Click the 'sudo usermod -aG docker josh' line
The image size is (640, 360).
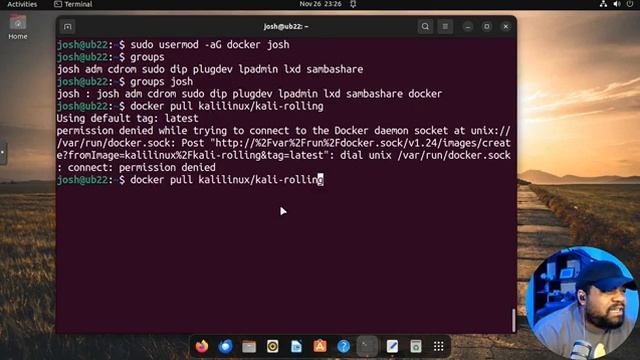click(x=173, y=44)
